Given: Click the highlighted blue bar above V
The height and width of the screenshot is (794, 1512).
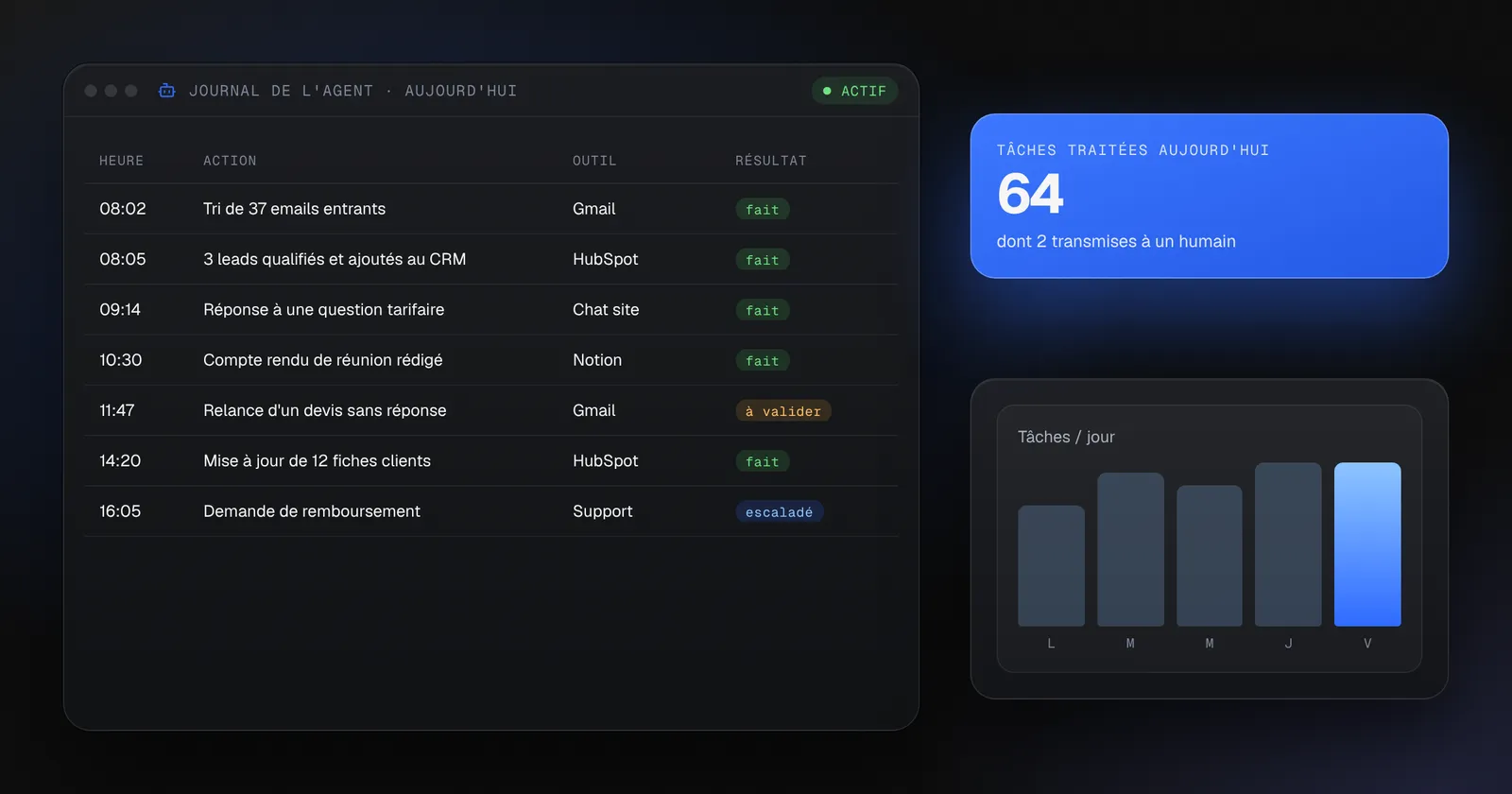Looking at the screenshot, I should (x=1367, y=544).
